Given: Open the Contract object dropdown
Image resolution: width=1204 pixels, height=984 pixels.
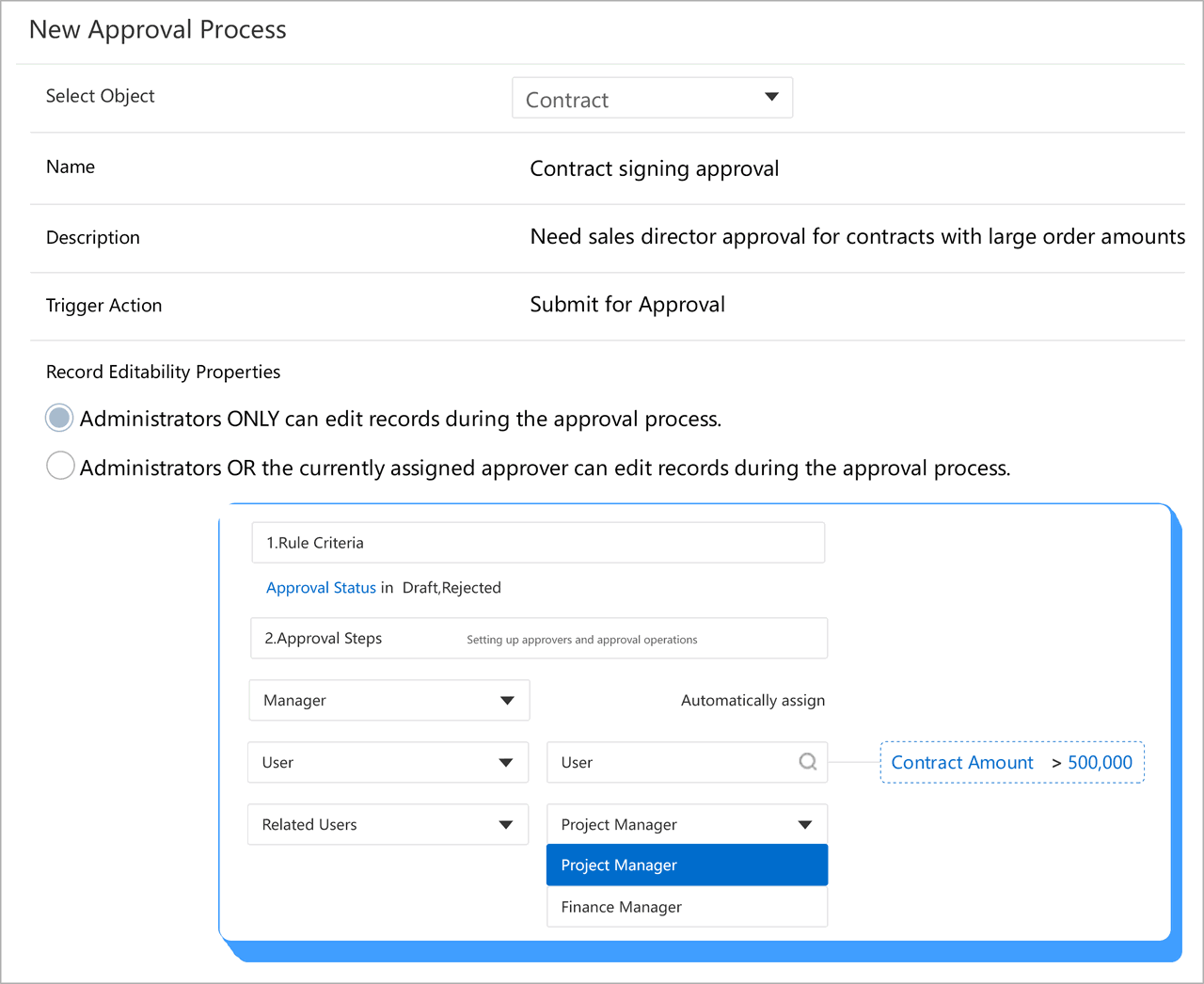Looking at the screenshot, I should [x=652, y=98].
